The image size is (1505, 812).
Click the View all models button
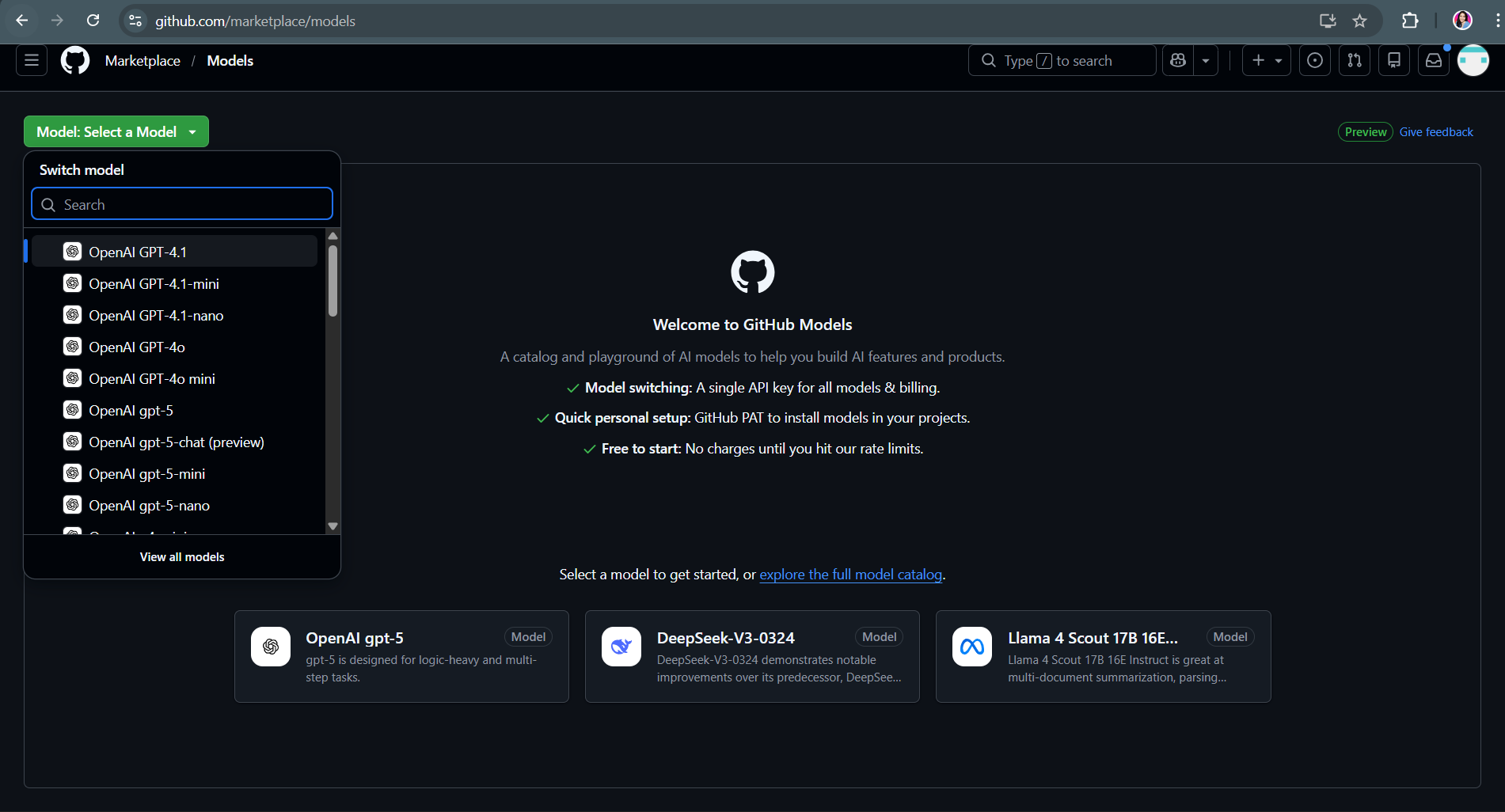tap(181, 556)
